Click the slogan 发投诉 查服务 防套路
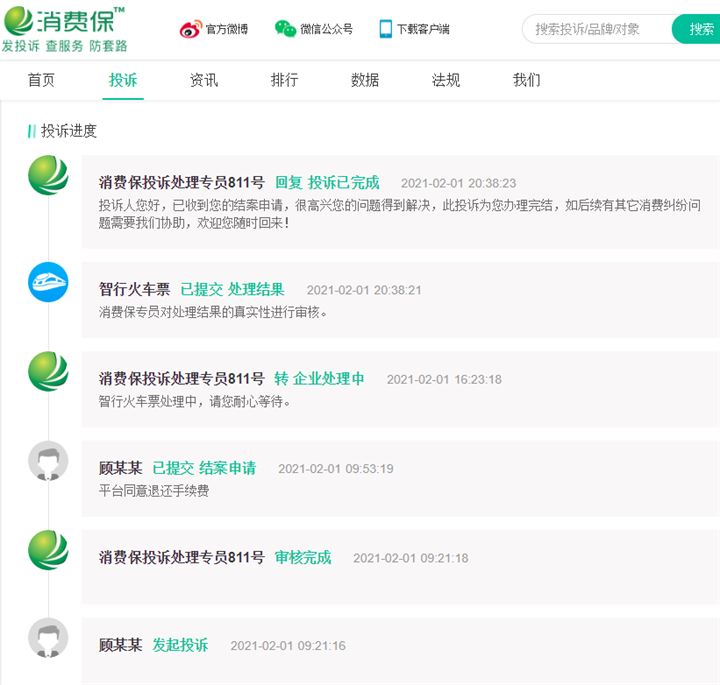 64,46
